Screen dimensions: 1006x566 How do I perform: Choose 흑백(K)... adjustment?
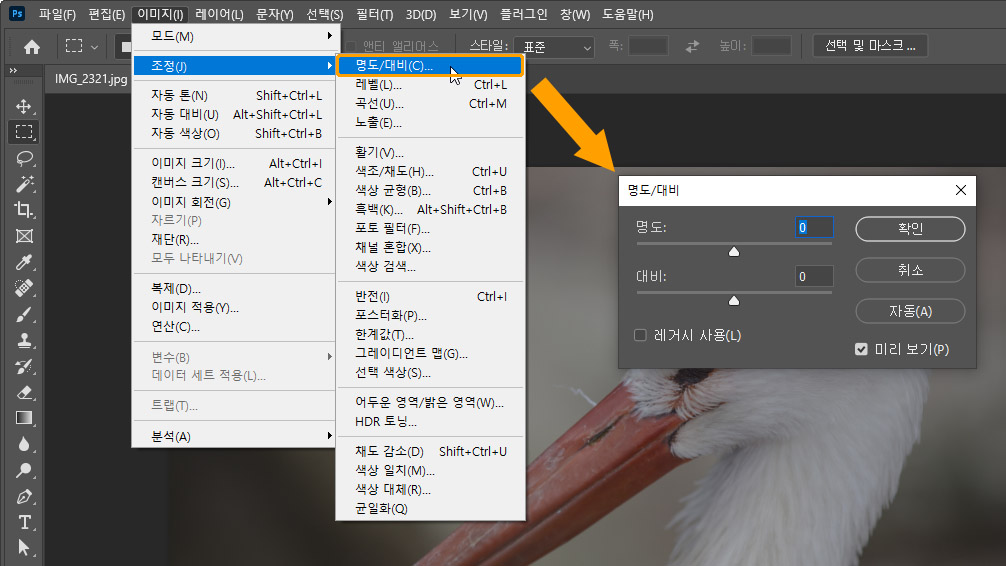point(431,209)
